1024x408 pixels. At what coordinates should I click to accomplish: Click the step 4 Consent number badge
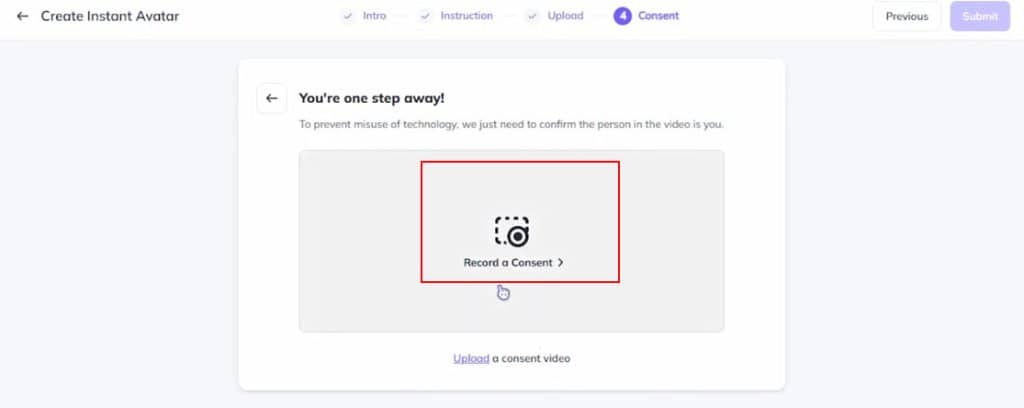pos(622,16)
